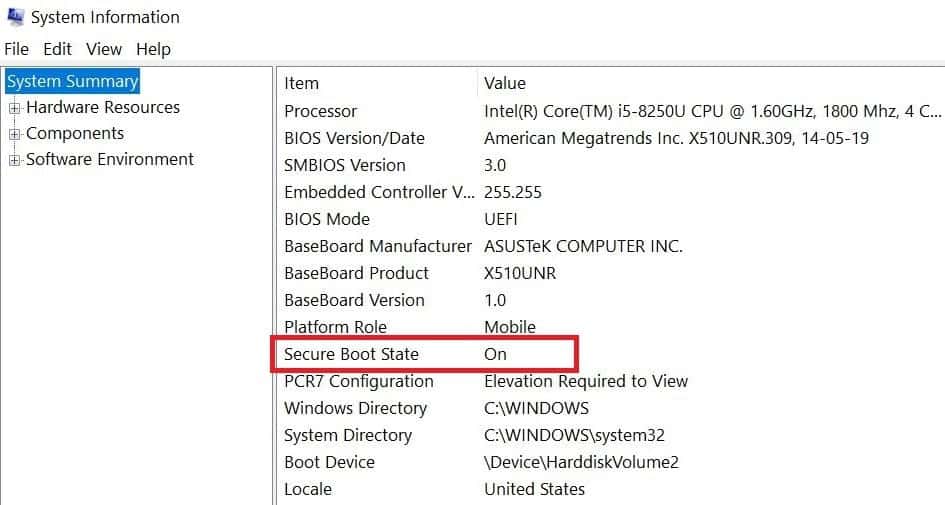
Task: Expand the Components tree node
Action: click(15, 134)
